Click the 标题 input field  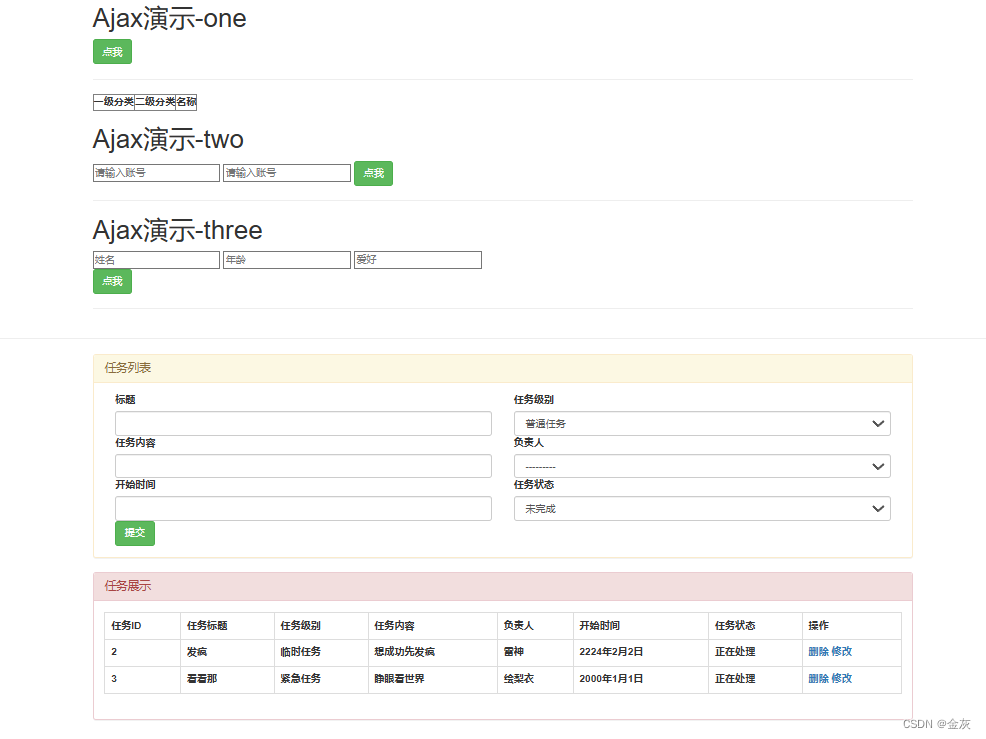[x=303, y=423]
